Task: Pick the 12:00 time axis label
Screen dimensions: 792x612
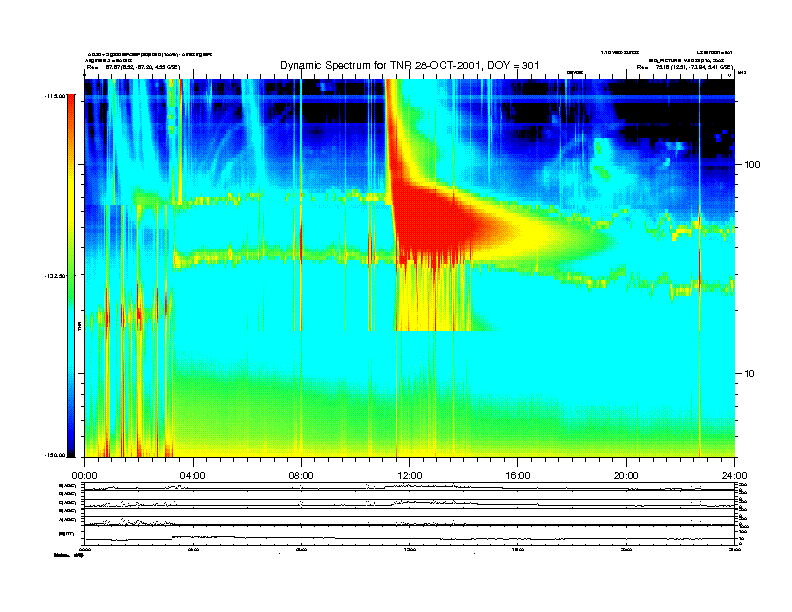Action: click(410, 476)
